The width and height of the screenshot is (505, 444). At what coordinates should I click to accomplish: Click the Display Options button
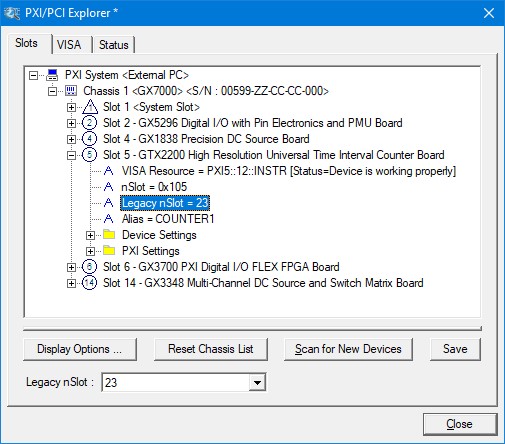[x=80, y=349]
